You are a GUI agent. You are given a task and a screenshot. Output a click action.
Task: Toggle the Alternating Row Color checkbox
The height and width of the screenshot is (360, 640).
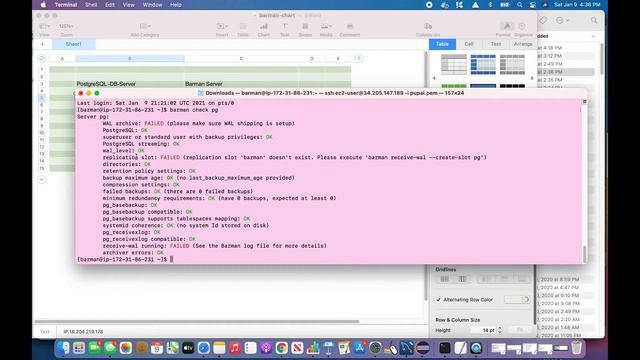438,300
